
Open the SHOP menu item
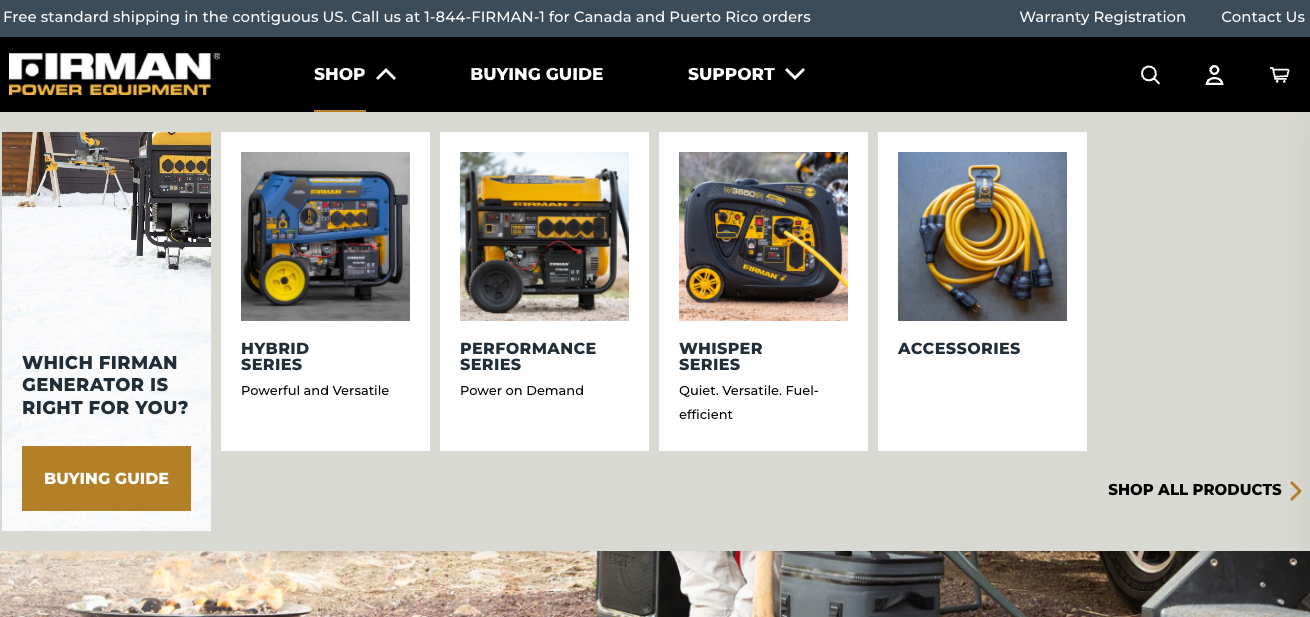340,74
